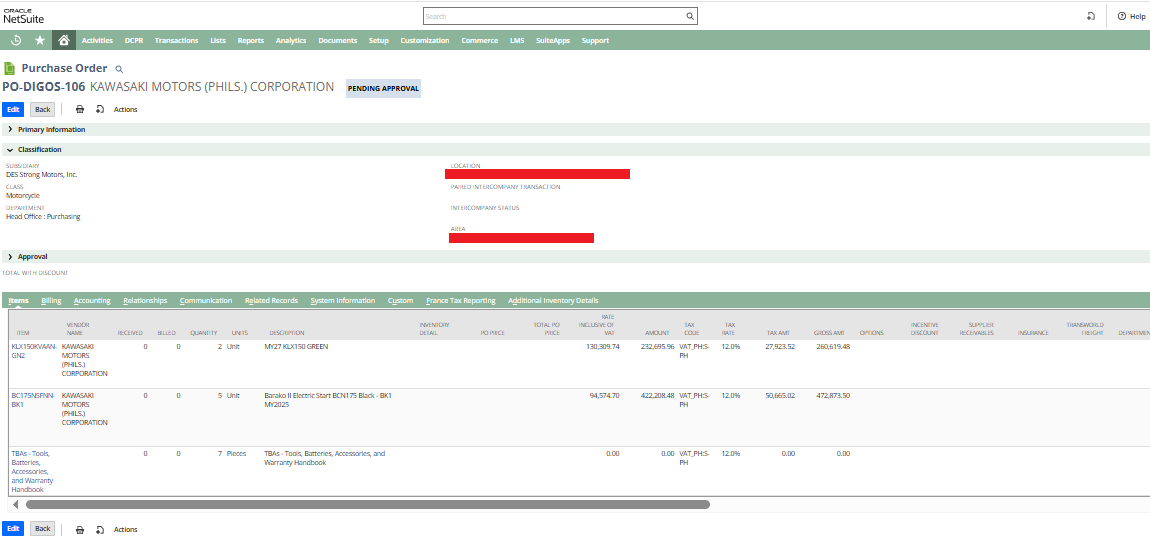The height and width of the screenshot is (540, 1150).
Task: Open the DCPR menu
Action: 133,40
